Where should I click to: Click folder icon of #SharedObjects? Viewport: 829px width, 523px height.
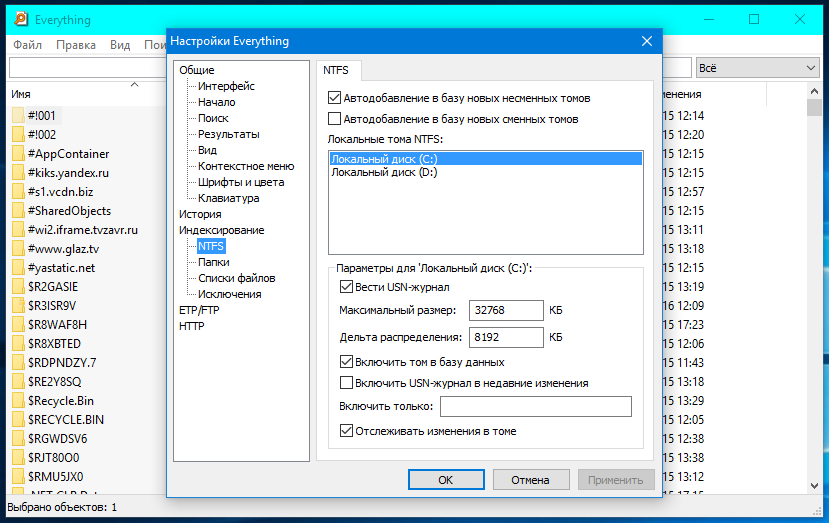pyautogui.click(x=18, y=210)
